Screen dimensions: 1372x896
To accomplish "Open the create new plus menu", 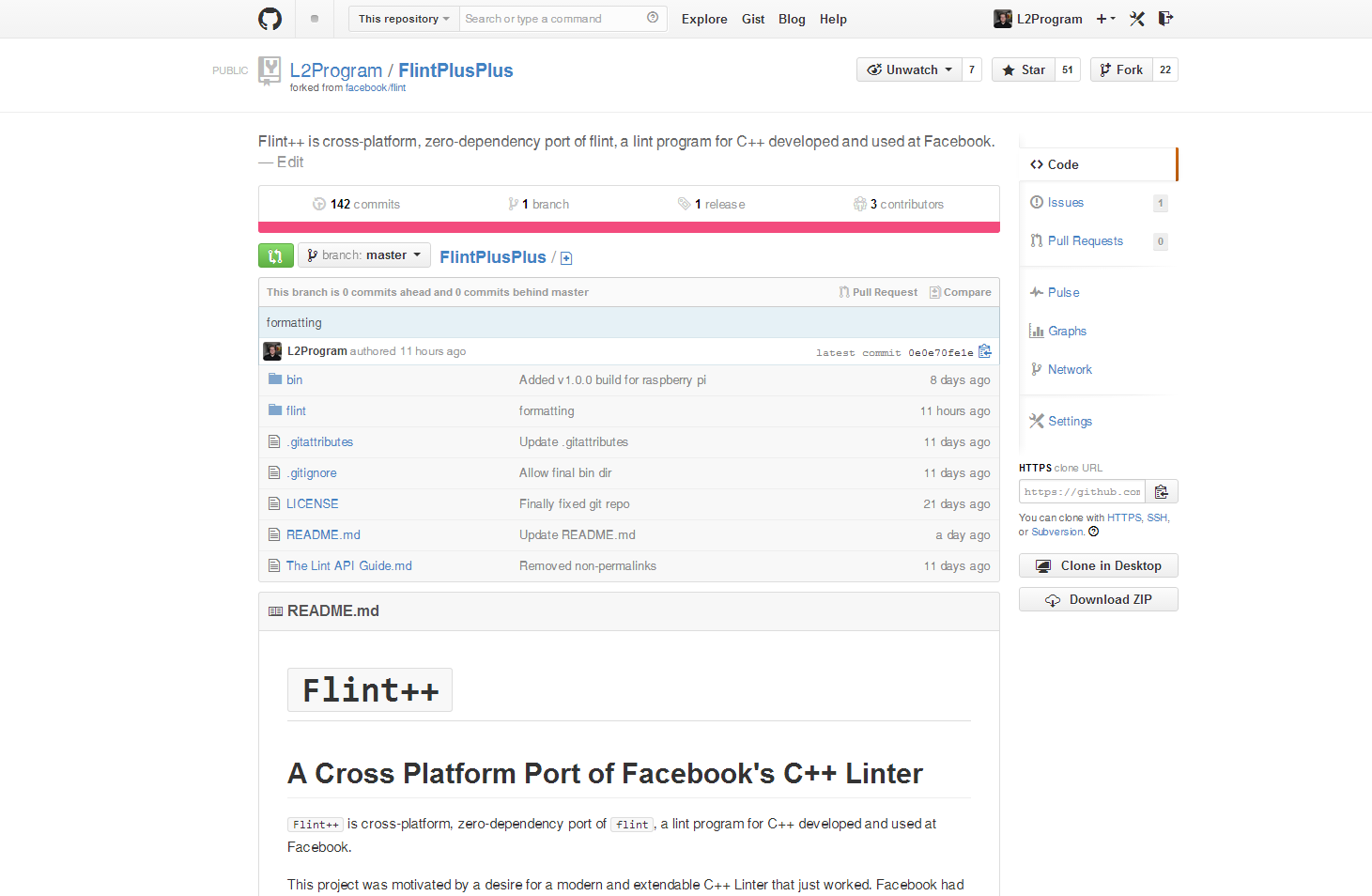I will tap(1105, 19).
